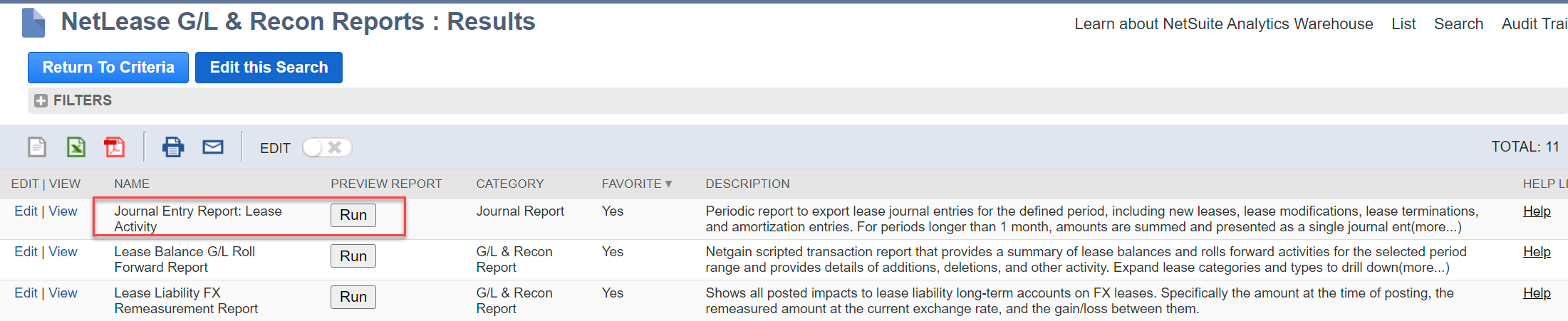Export results to Excel icon

(x=76, y=147)
